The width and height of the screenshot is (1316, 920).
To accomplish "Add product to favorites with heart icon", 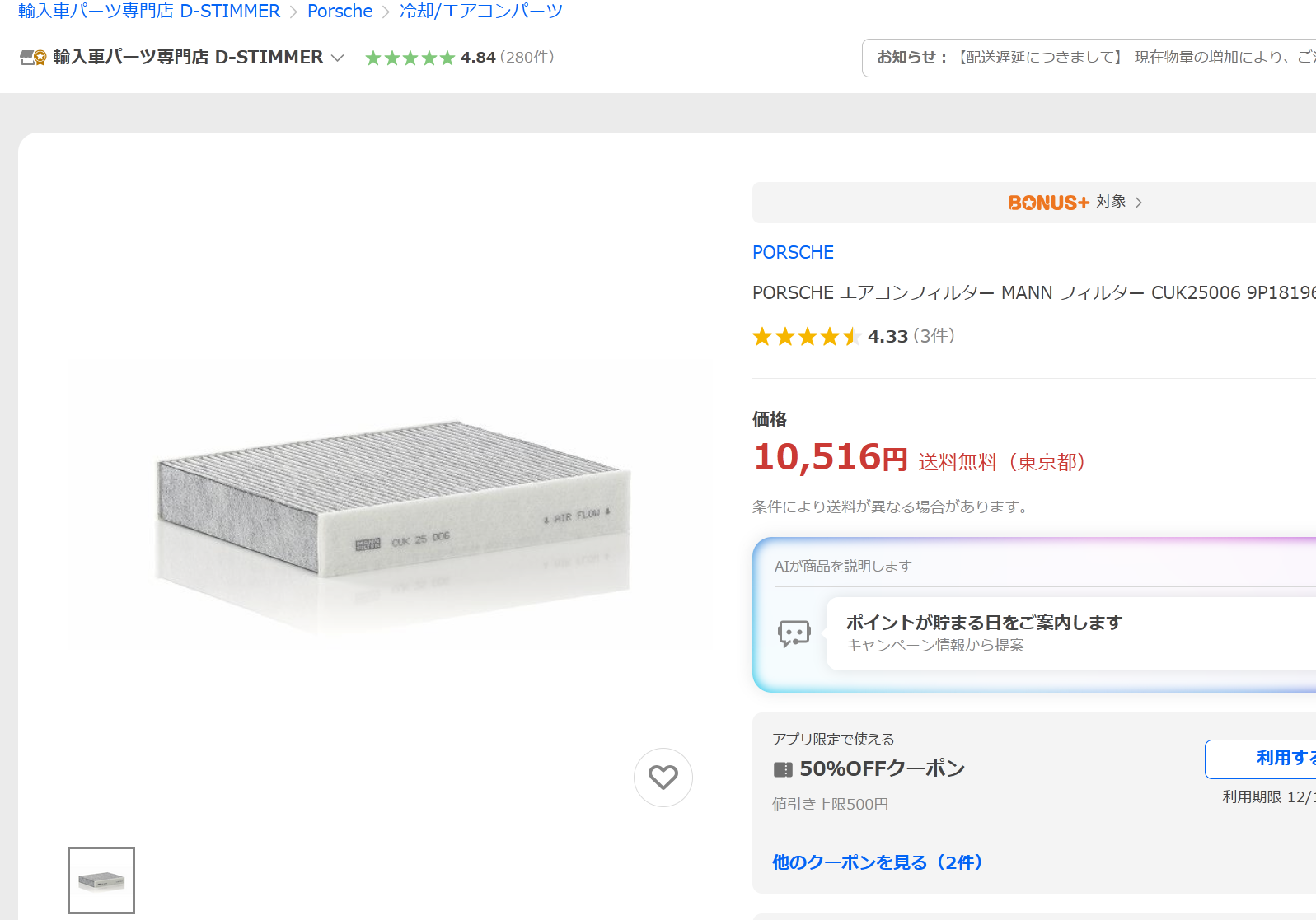I will [x=663, y=777].
